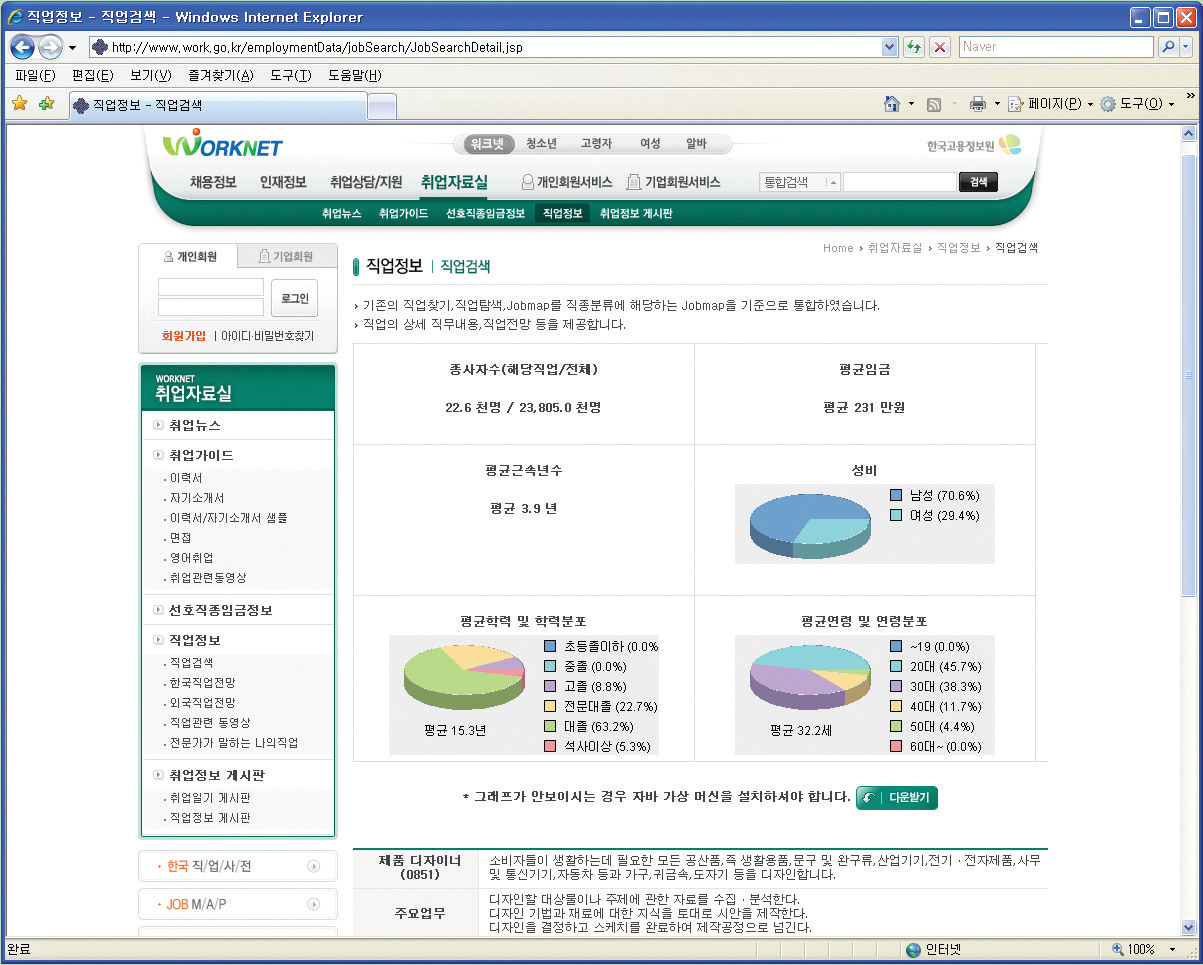
Task: Click the 남성 blue legend swatch
Action: (x=896, y=495)
